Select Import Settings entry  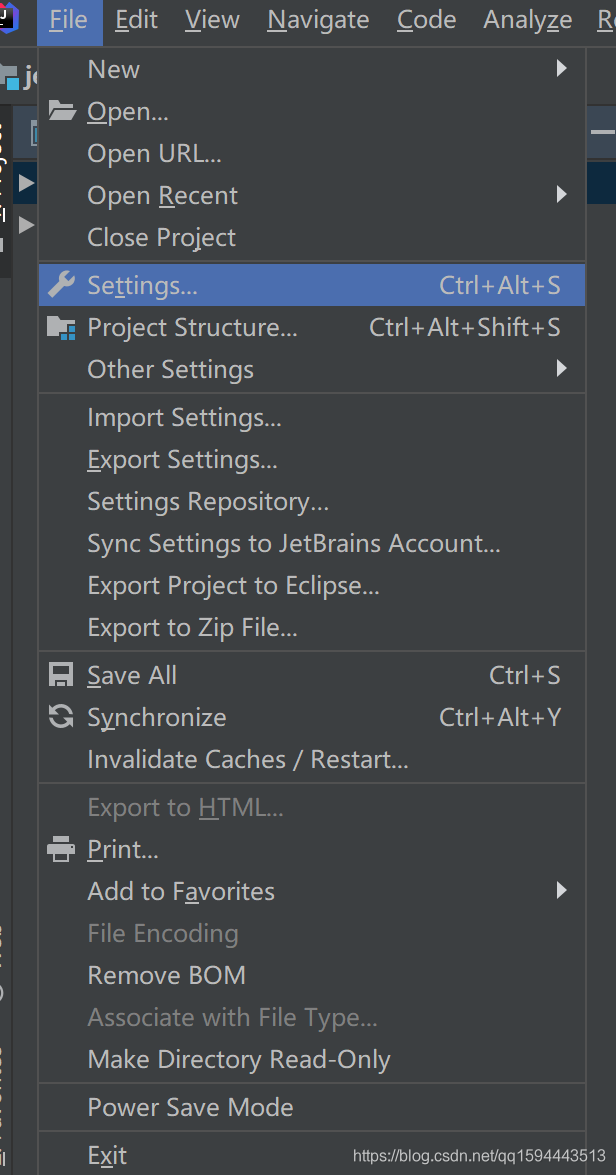click(184, 417)
